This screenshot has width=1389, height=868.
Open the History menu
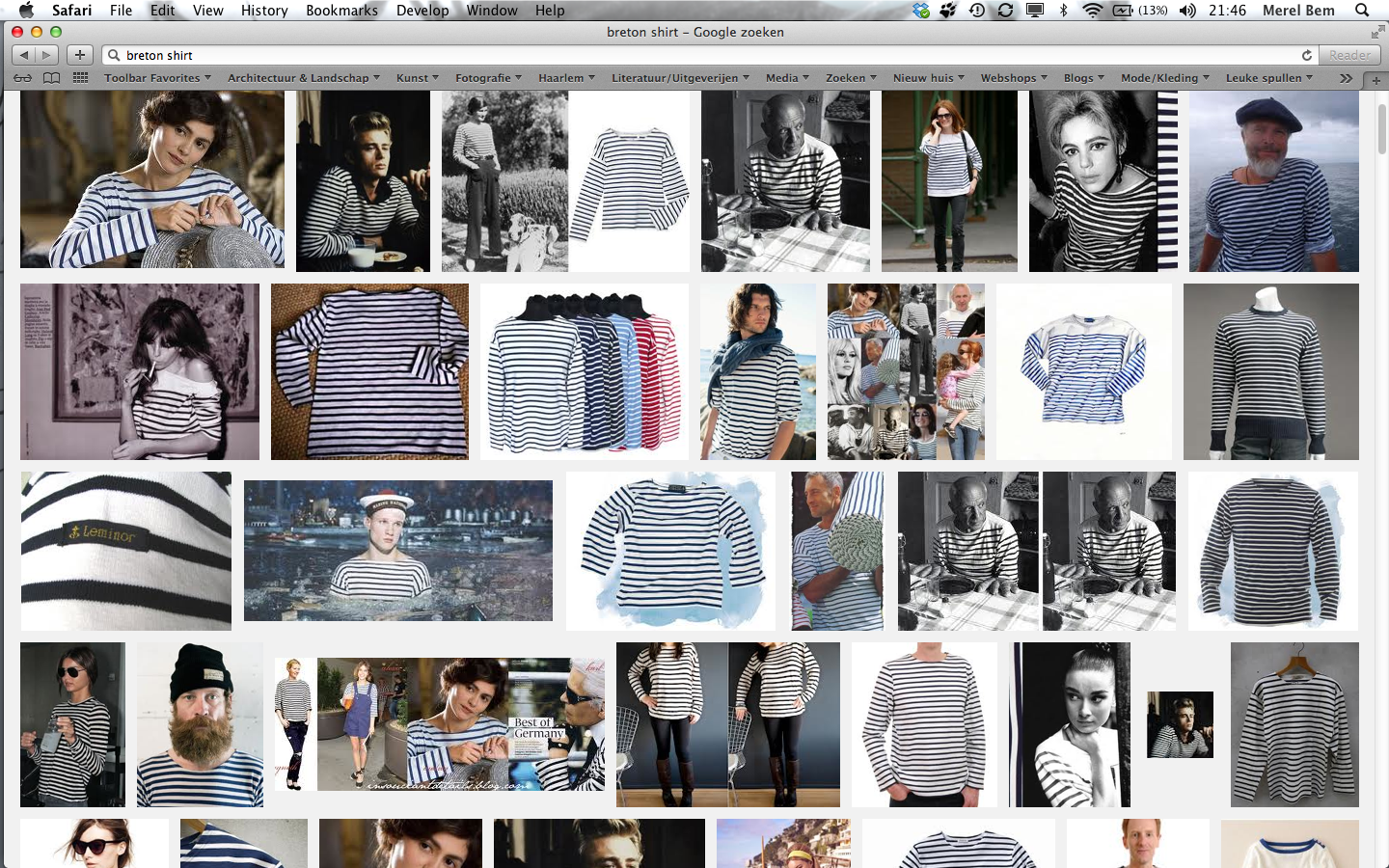[264, 11]
